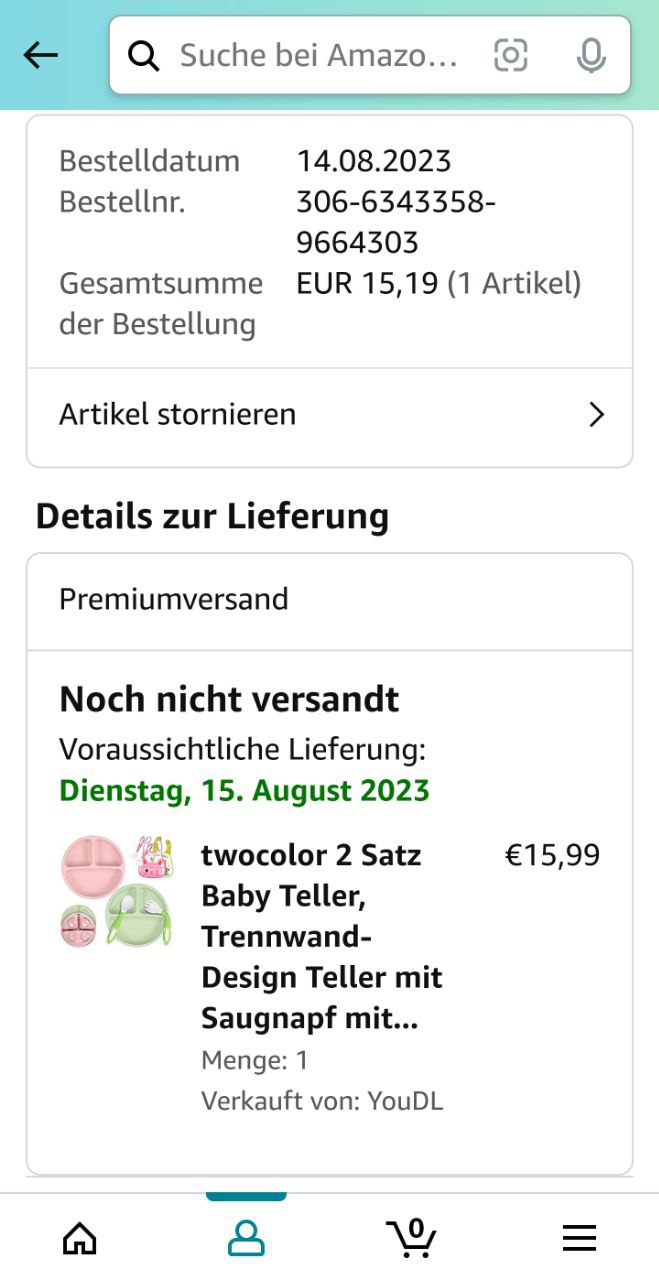
Task: Go back using the left arrow
Action: pyautogui.click(x=41, y=56)
